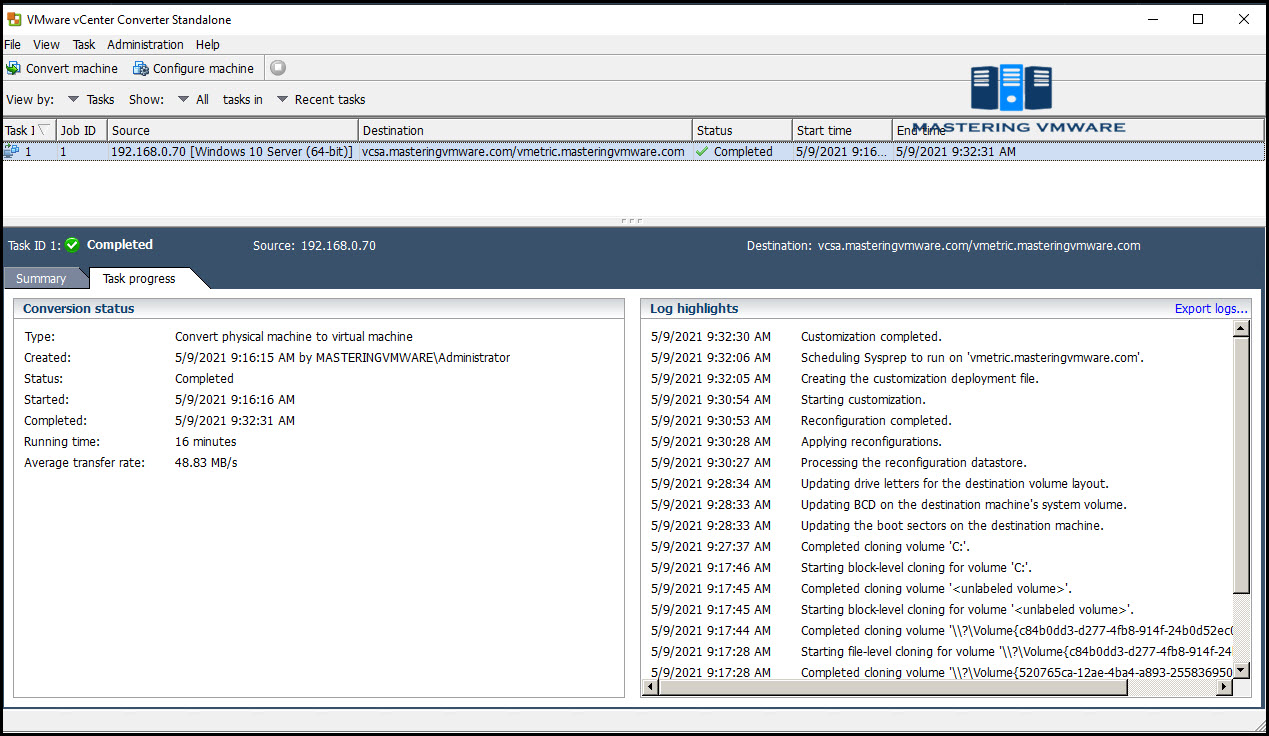Click the Source column header
Viewport: 1269px width, 736px height.
point(232,130)
